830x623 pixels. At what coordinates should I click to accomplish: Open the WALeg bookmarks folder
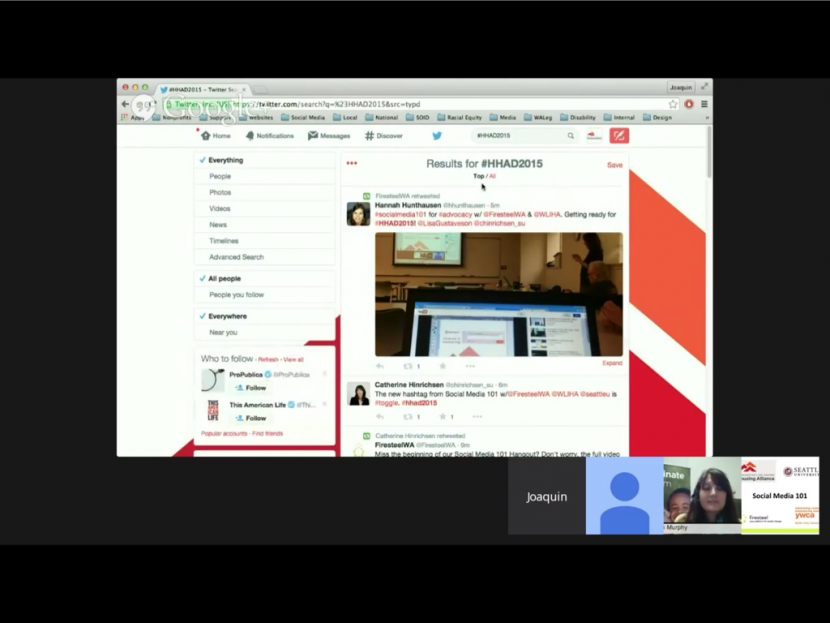point(538,118)
